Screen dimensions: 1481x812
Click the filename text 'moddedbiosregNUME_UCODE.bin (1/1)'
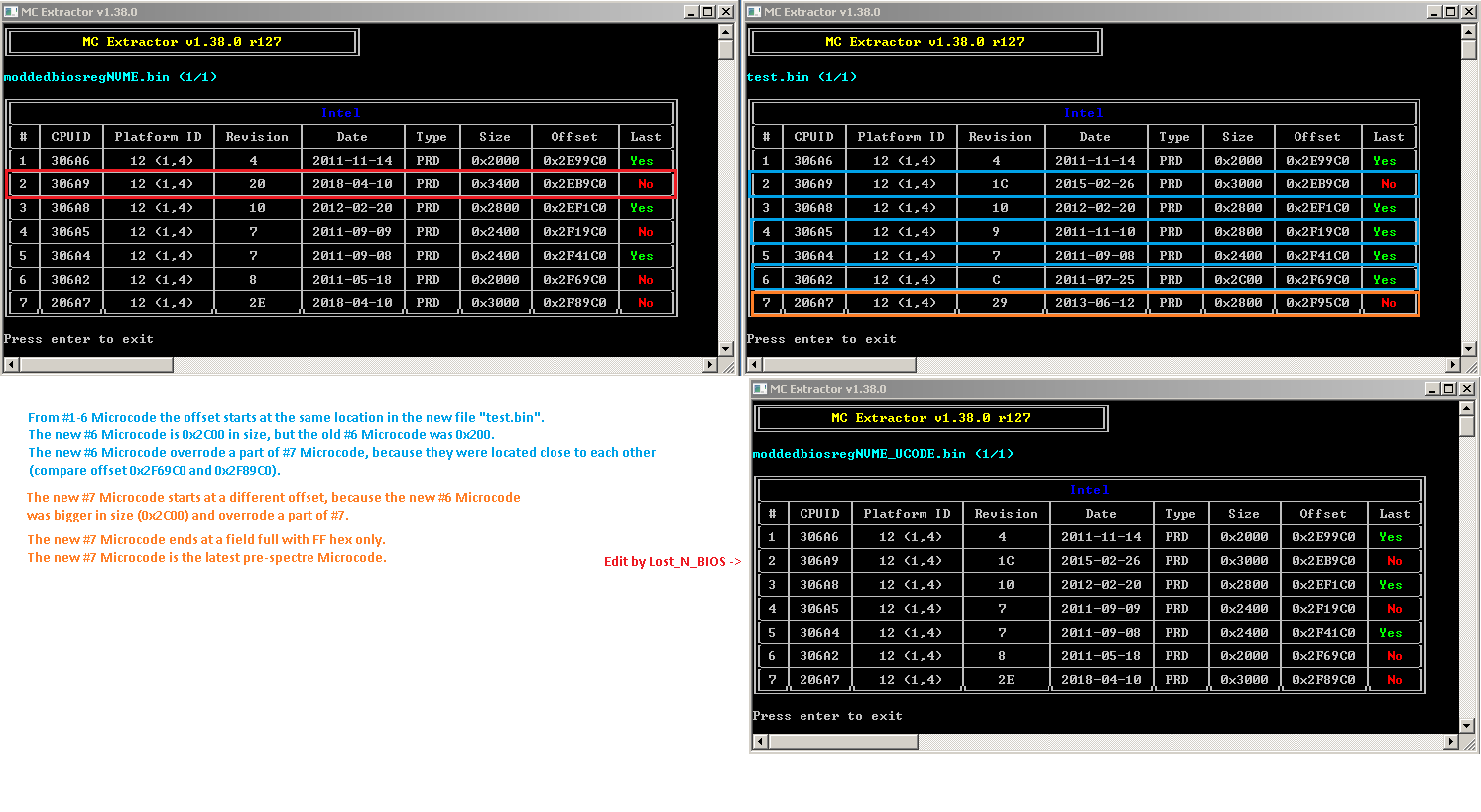tap(883, 454)
